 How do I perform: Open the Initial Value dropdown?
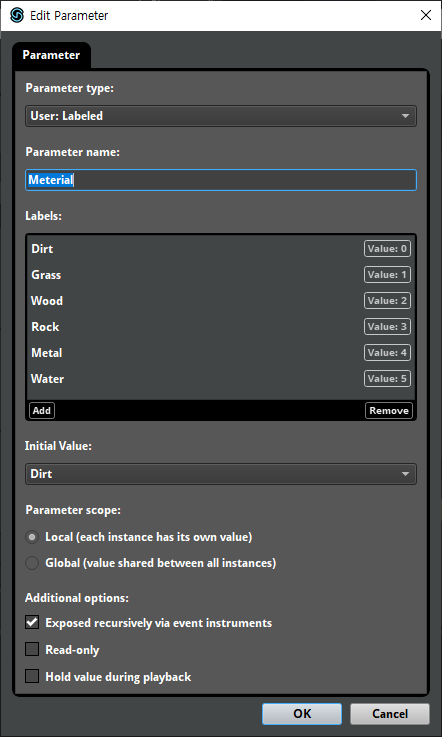221,474
